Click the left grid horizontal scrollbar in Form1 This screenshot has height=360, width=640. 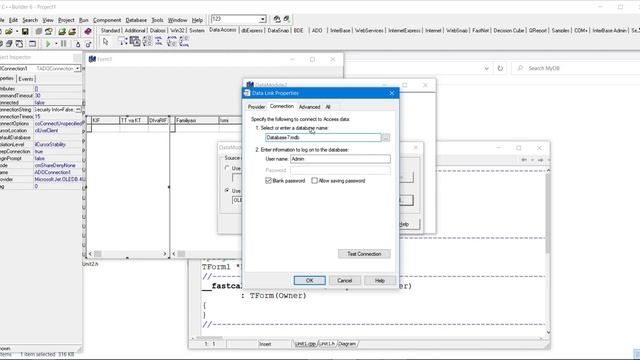(x=127, y=253)
